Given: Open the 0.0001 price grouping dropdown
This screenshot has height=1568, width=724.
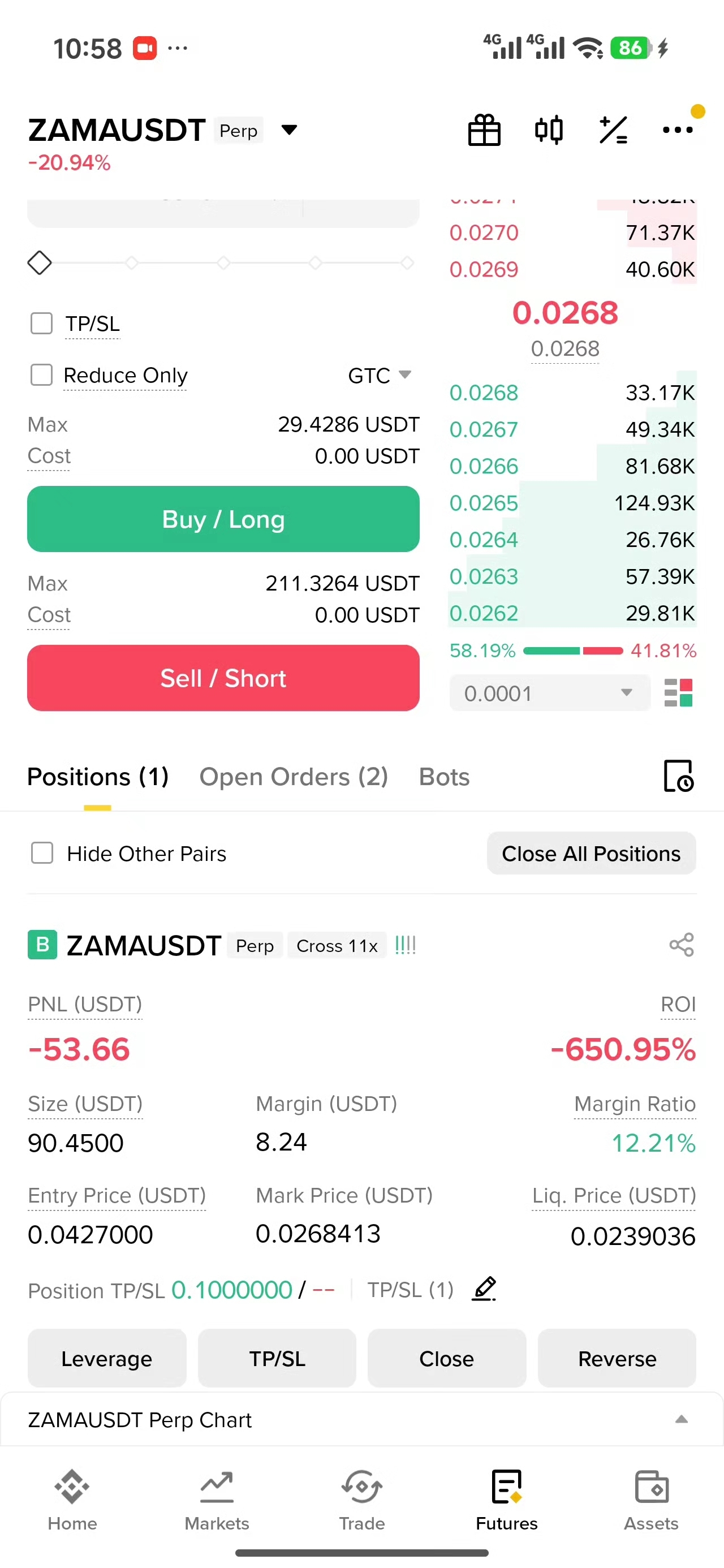Looking at the screenshot, I should (x=550, y=693).
